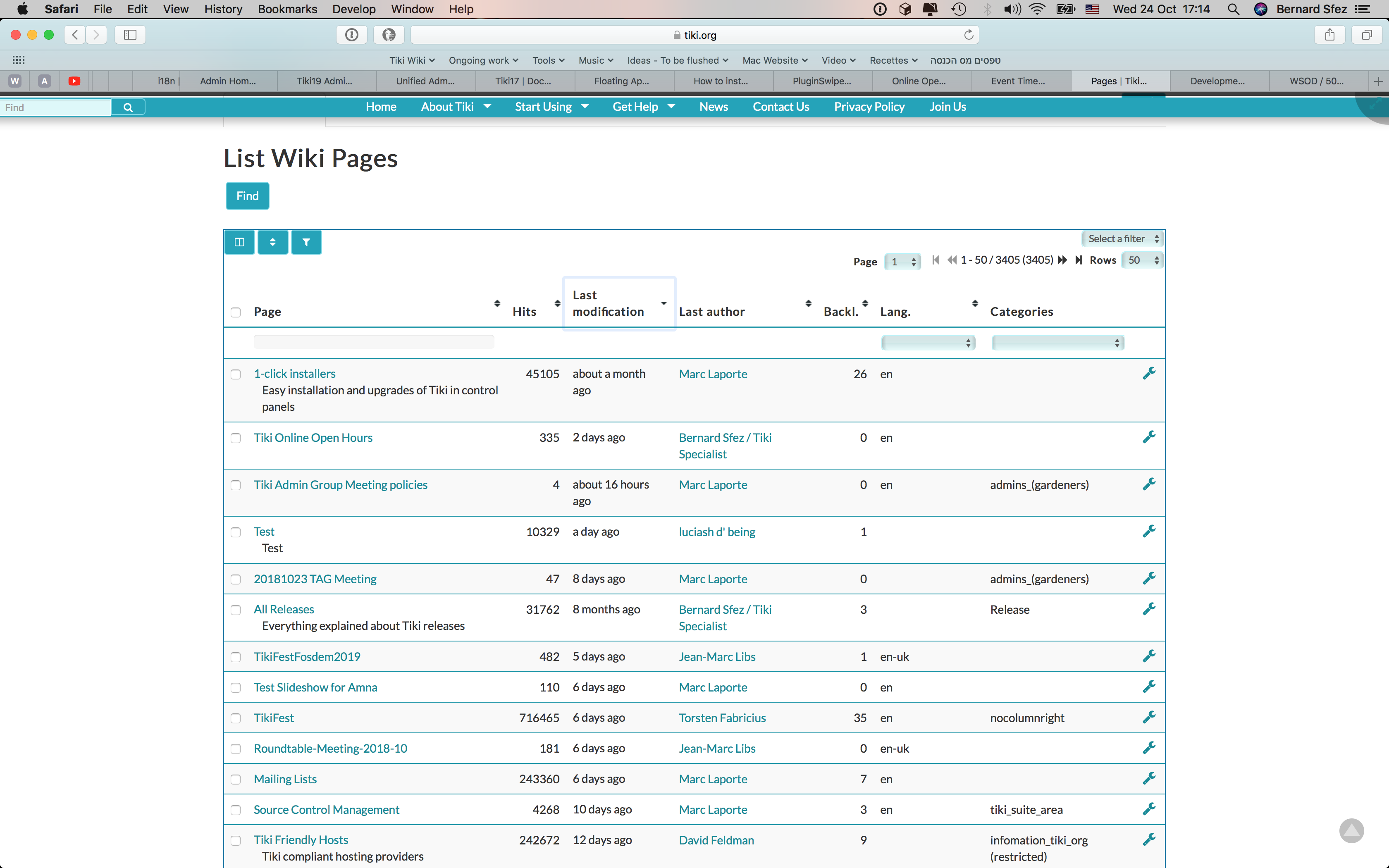This screenshot has width=1389, height=868.
Task: Open the 'Select a filter' dropdown
Action: click(x=1122, y=239)
